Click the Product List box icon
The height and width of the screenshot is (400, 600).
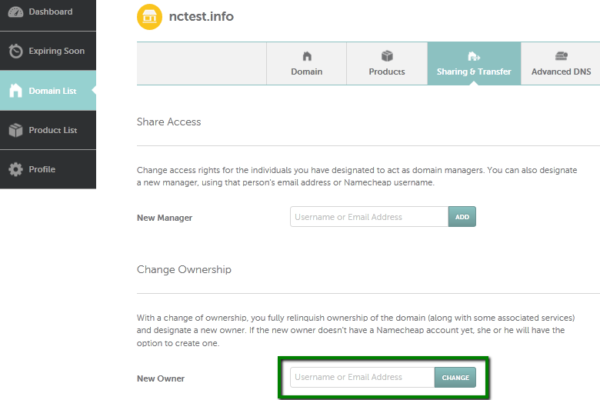[16, 130]
